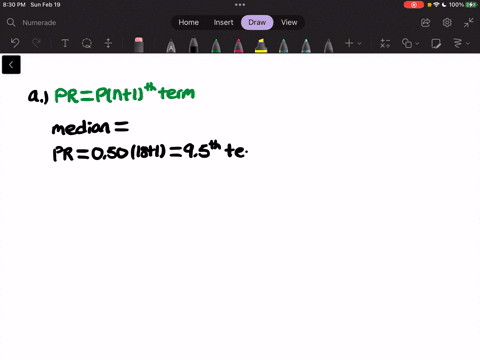Select the text pen marked A
The image size is (480, 360).
tap(171, 46)
